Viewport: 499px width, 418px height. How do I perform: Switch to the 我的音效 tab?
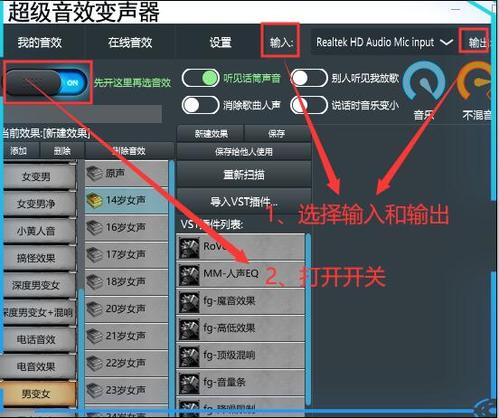(x=40, y=42)
